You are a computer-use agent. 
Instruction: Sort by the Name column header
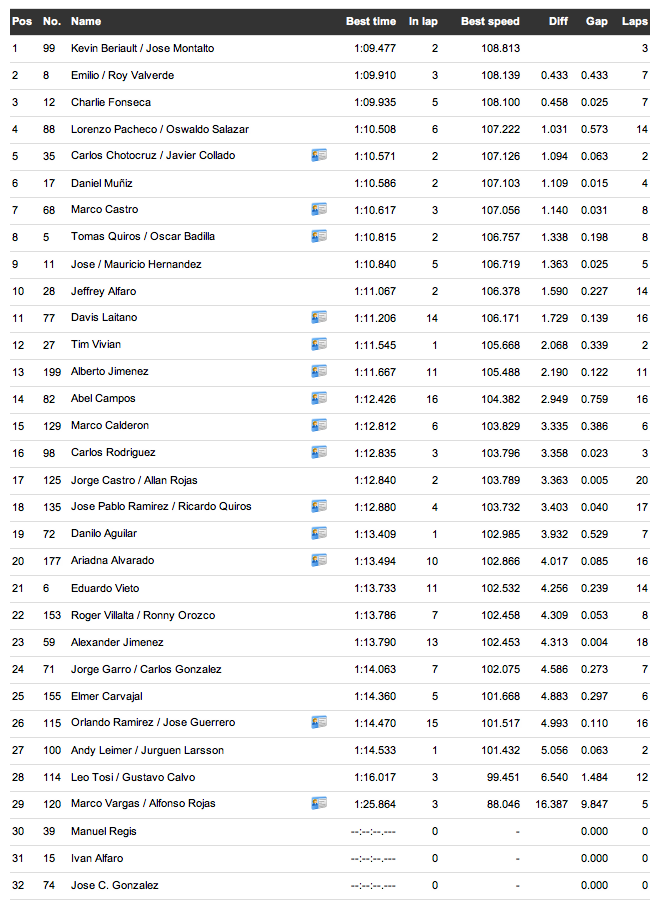(86, 21)
